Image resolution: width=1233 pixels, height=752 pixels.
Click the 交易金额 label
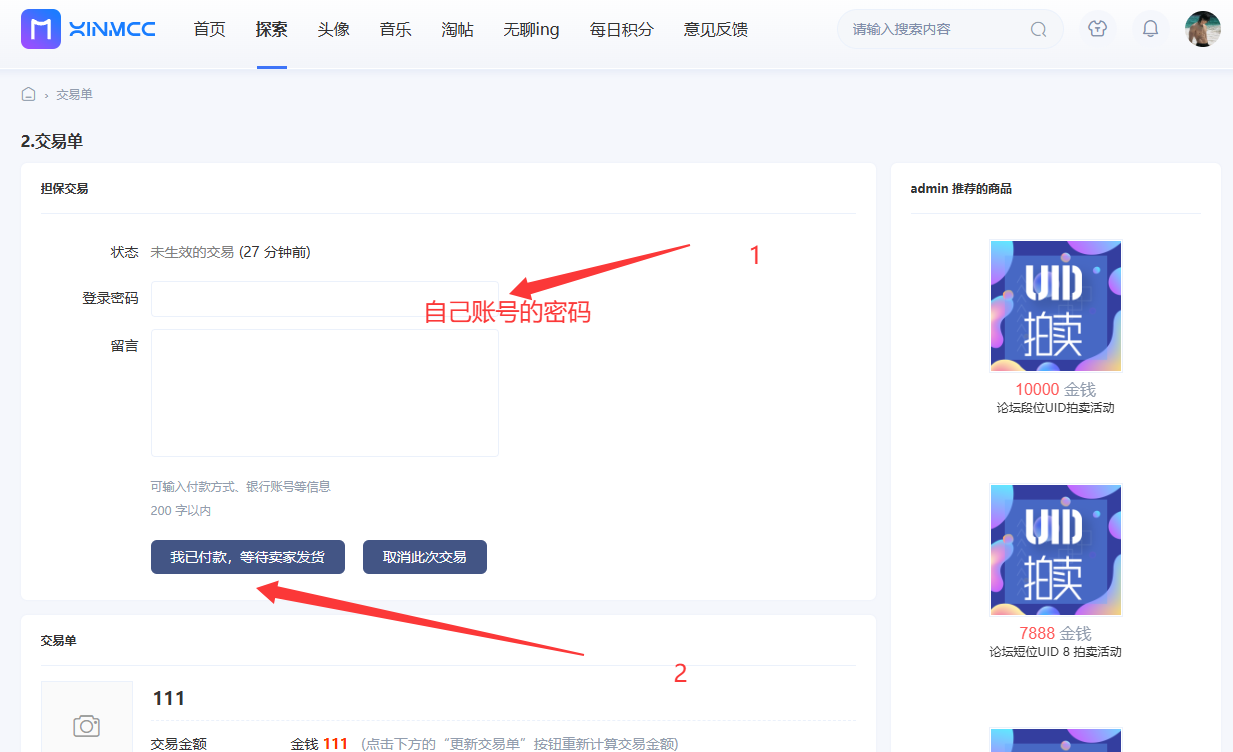click(179, 744)
